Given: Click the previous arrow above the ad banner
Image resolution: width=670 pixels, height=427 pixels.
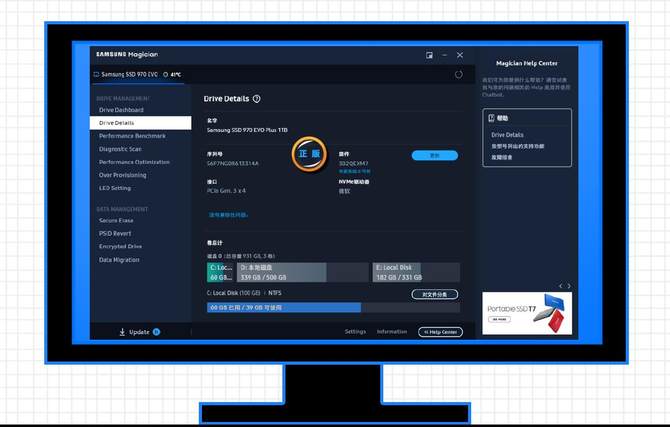Looking at the screenshot, I should click(560, 286).
